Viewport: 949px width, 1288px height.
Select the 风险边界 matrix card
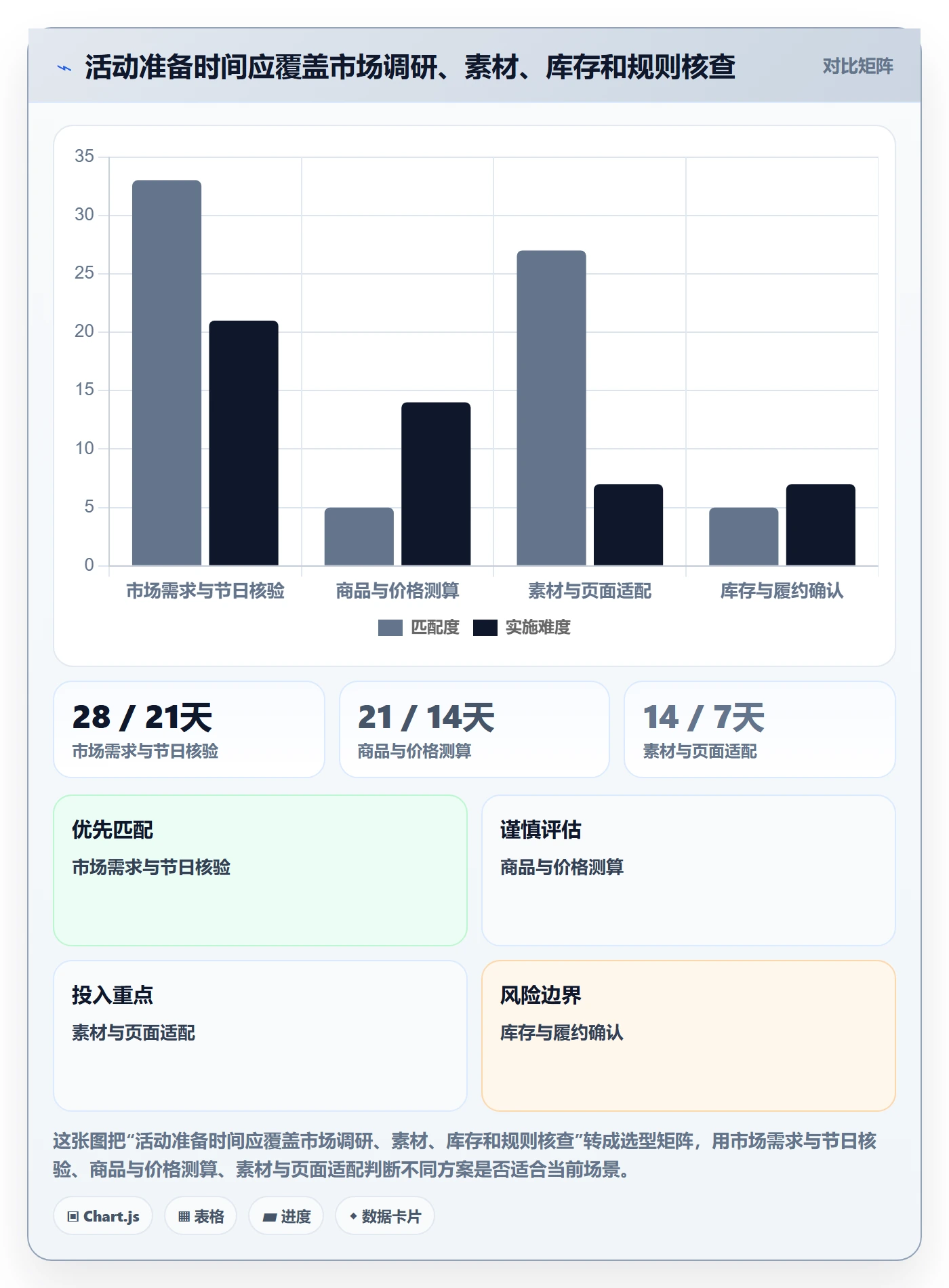[689, 1036]
